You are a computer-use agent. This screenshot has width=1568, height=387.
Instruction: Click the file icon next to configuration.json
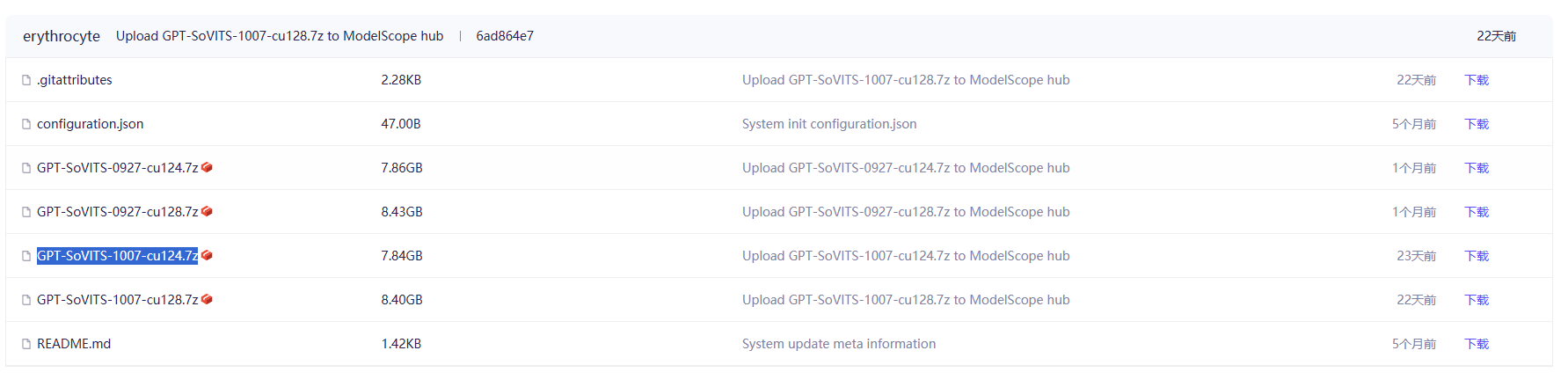tap(26, 124)
